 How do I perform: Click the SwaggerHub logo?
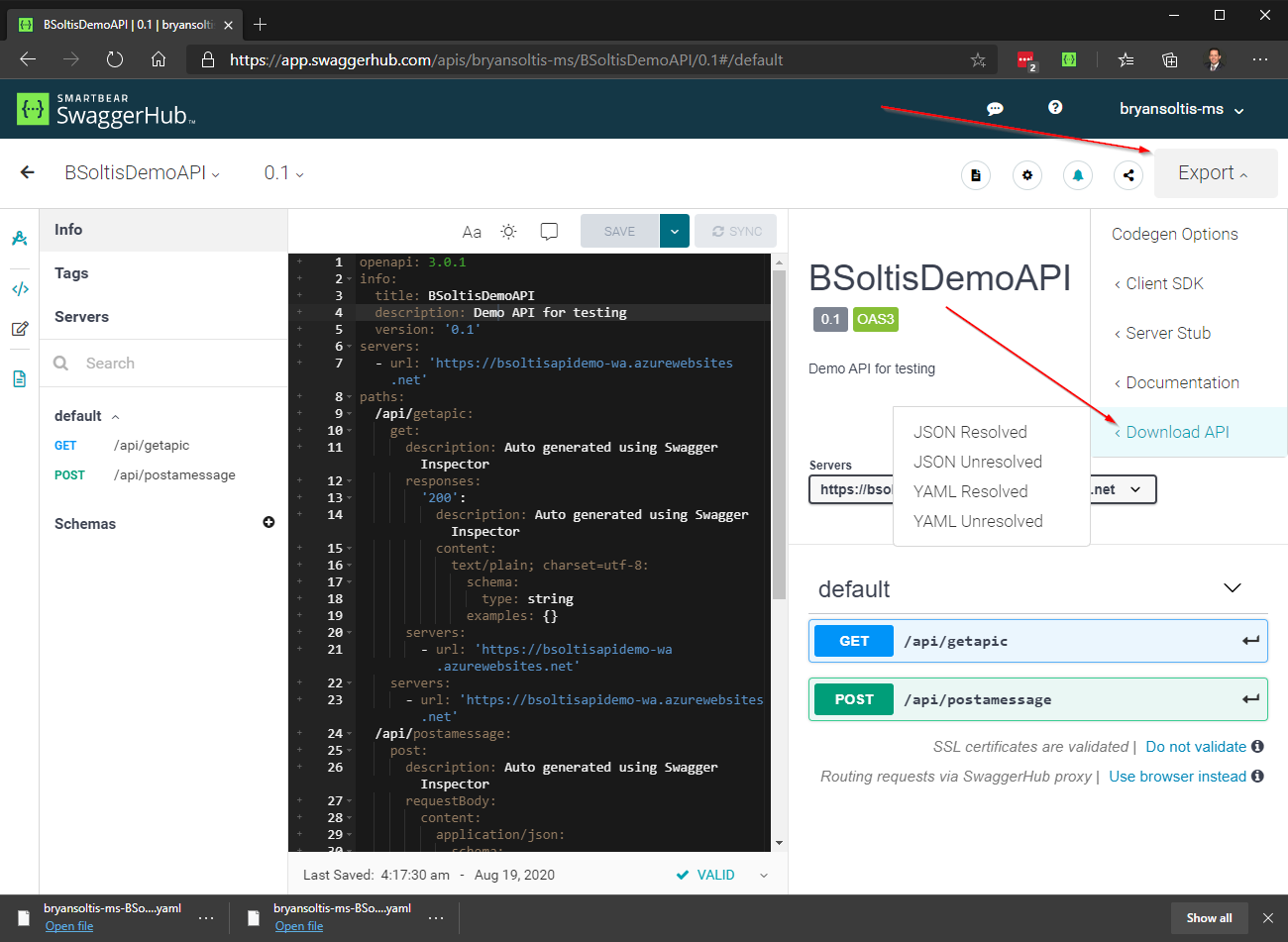pos(106,109)
